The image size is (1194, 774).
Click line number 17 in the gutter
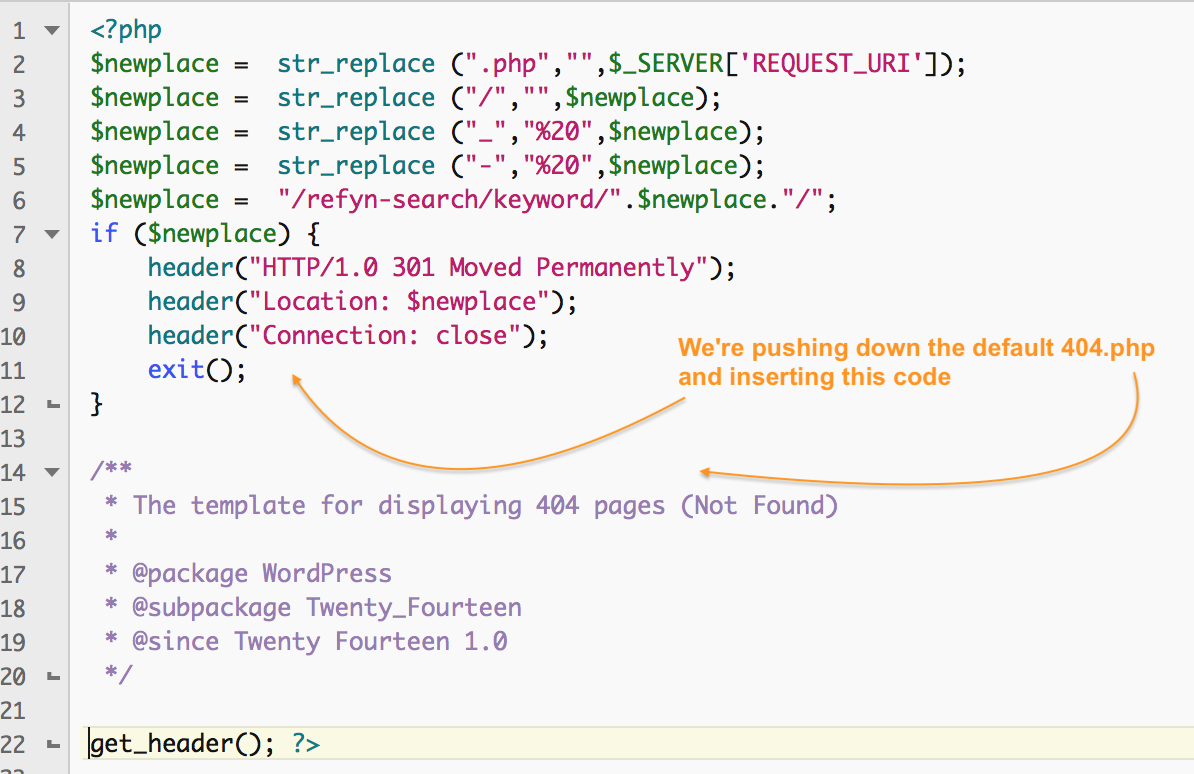coord(17,574)
